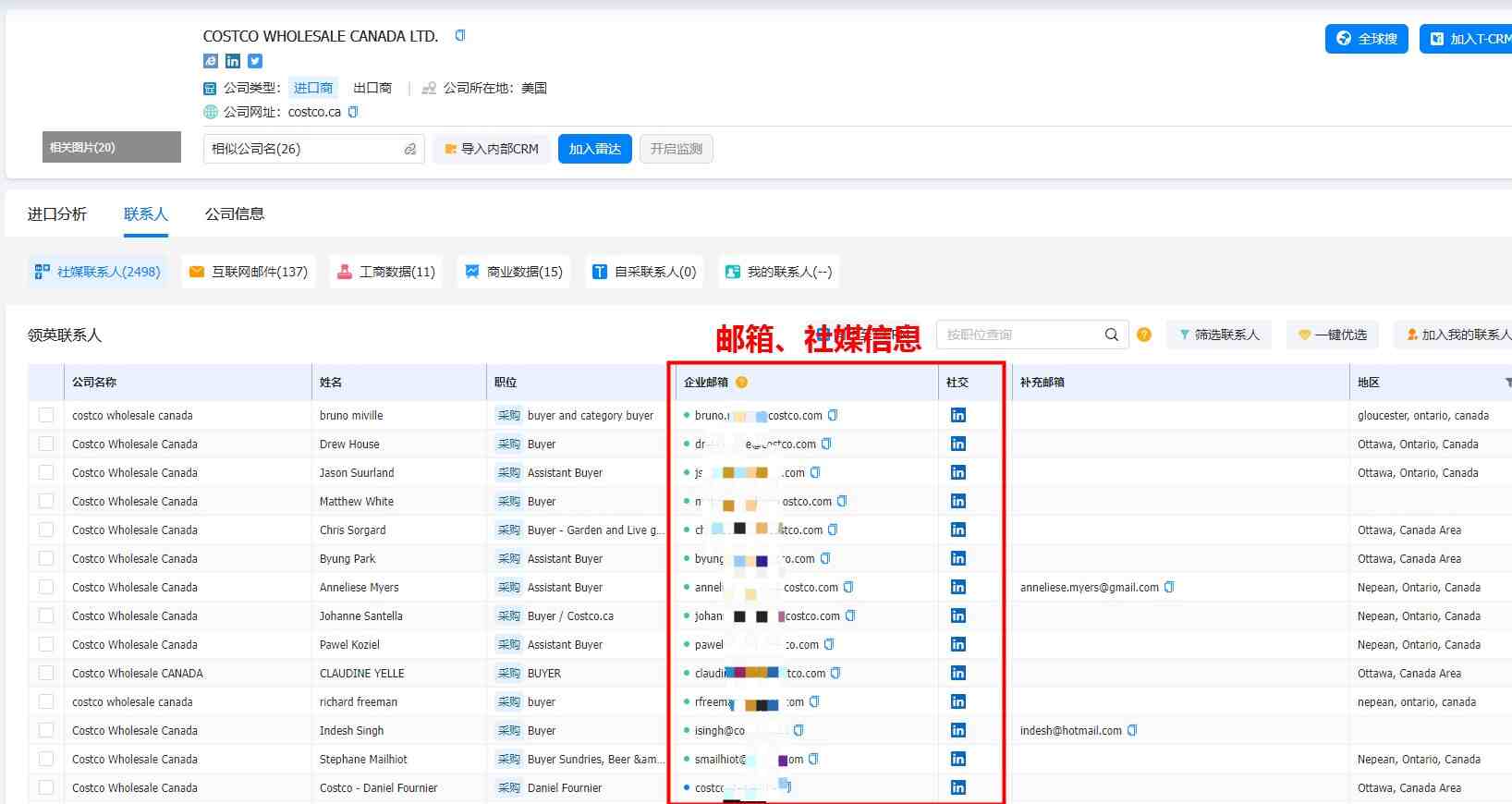The height and width of the screenshot is (804, 1512).
Task: Open LinkedIn profile for Jason Suurland
Action: pyautogui.click(x=958, y=472)
